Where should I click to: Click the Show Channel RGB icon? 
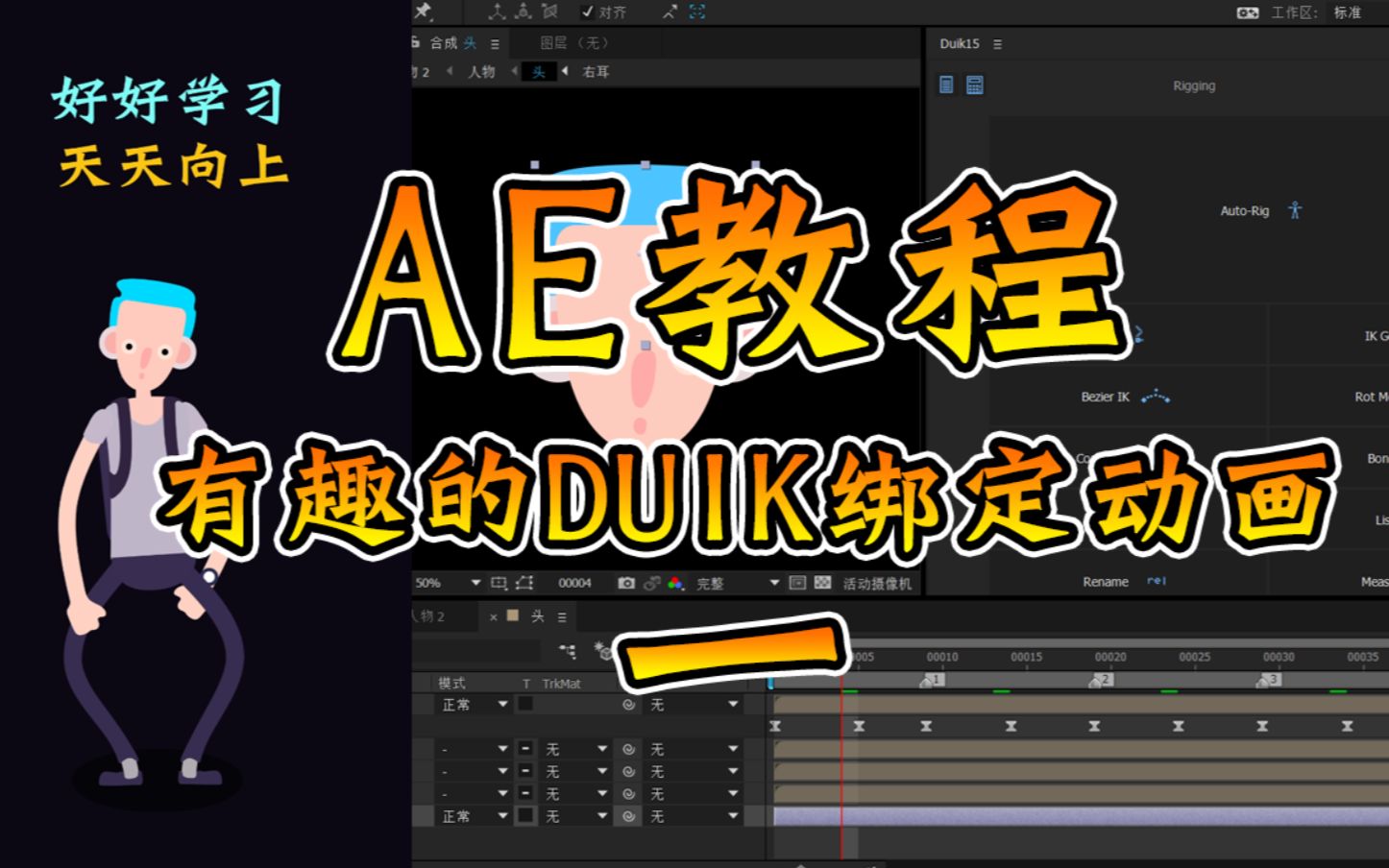click(x=673, y=583)
